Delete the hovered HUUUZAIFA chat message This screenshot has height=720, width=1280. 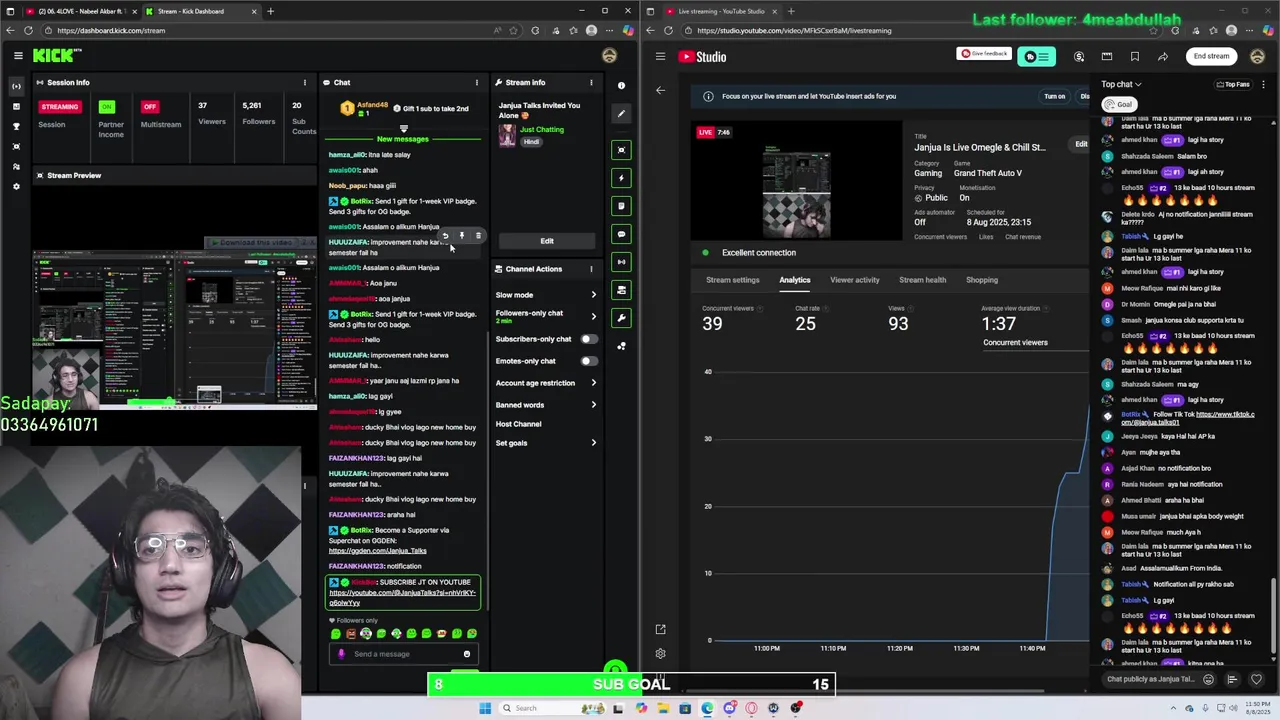pos(478,236)
